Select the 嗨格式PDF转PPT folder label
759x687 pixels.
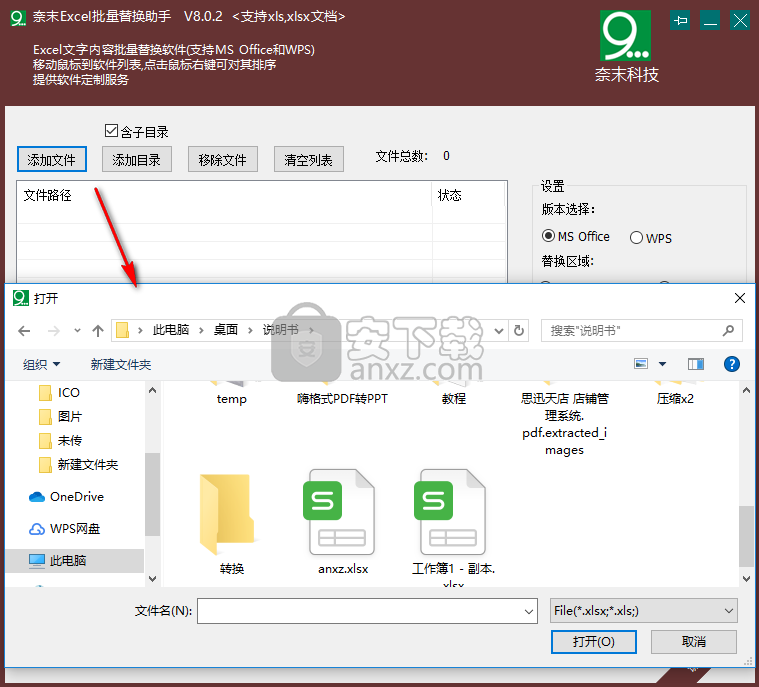point(342,399)
